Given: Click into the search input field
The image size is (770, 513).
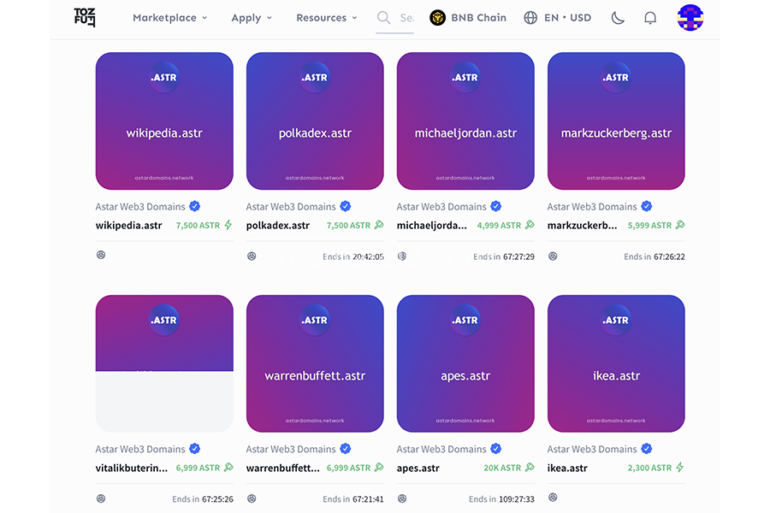Looking at the screenshot, I should pos(407,18).
